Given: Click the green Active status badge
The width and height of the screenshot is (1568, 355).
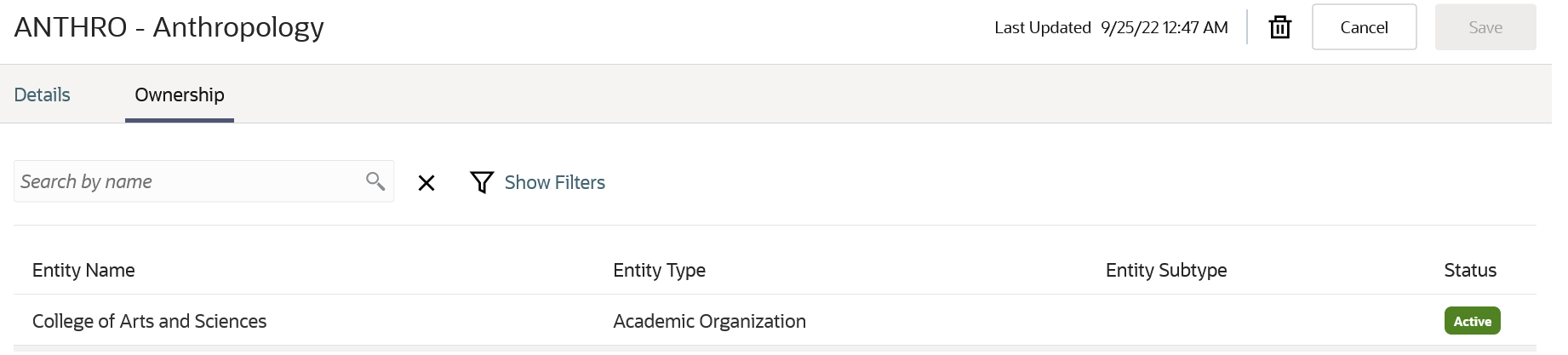Looking at the screenshot, I should click(x=1472, y=321).
